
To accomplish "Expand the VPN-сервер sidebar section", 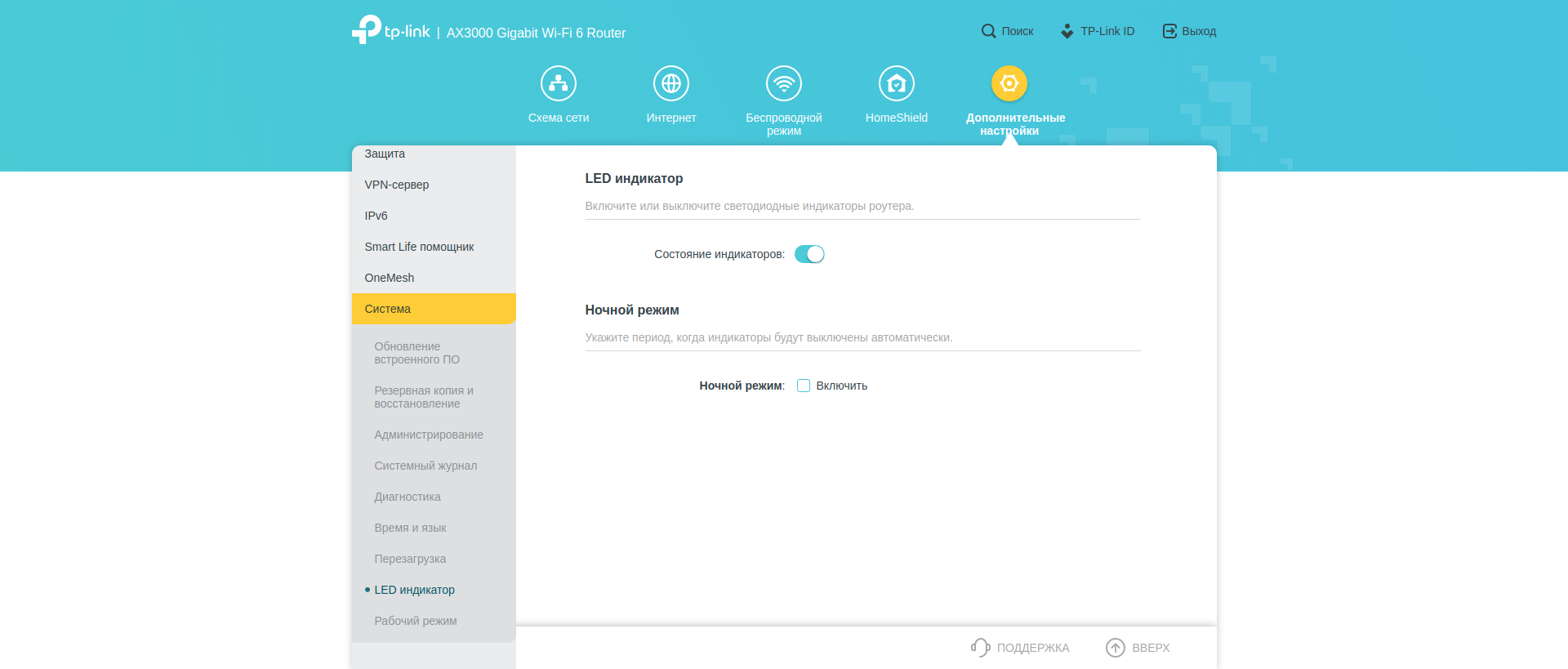I will (397, 185).
